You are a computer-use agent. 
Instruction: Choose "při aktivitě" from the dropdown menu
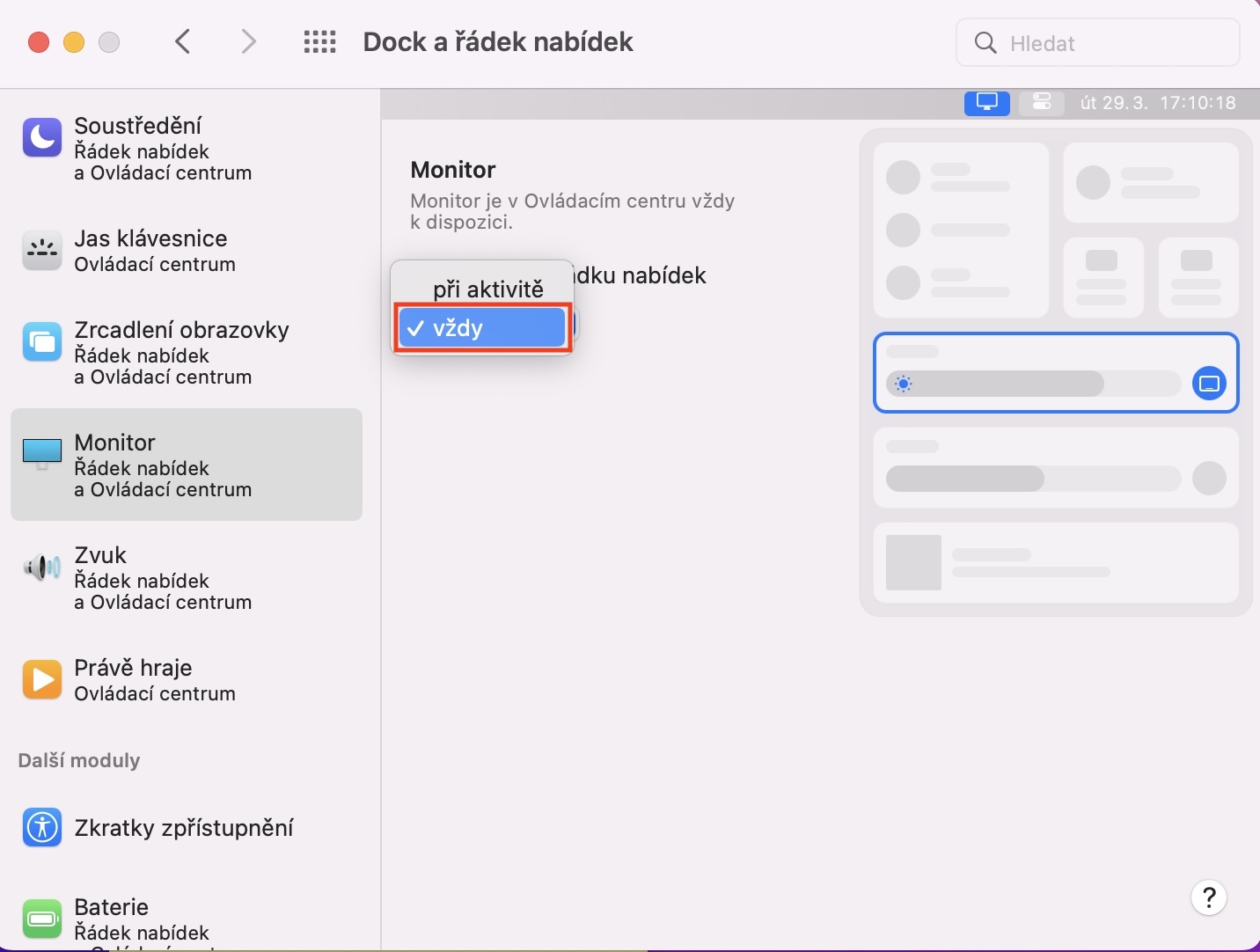tap(487, 289)
